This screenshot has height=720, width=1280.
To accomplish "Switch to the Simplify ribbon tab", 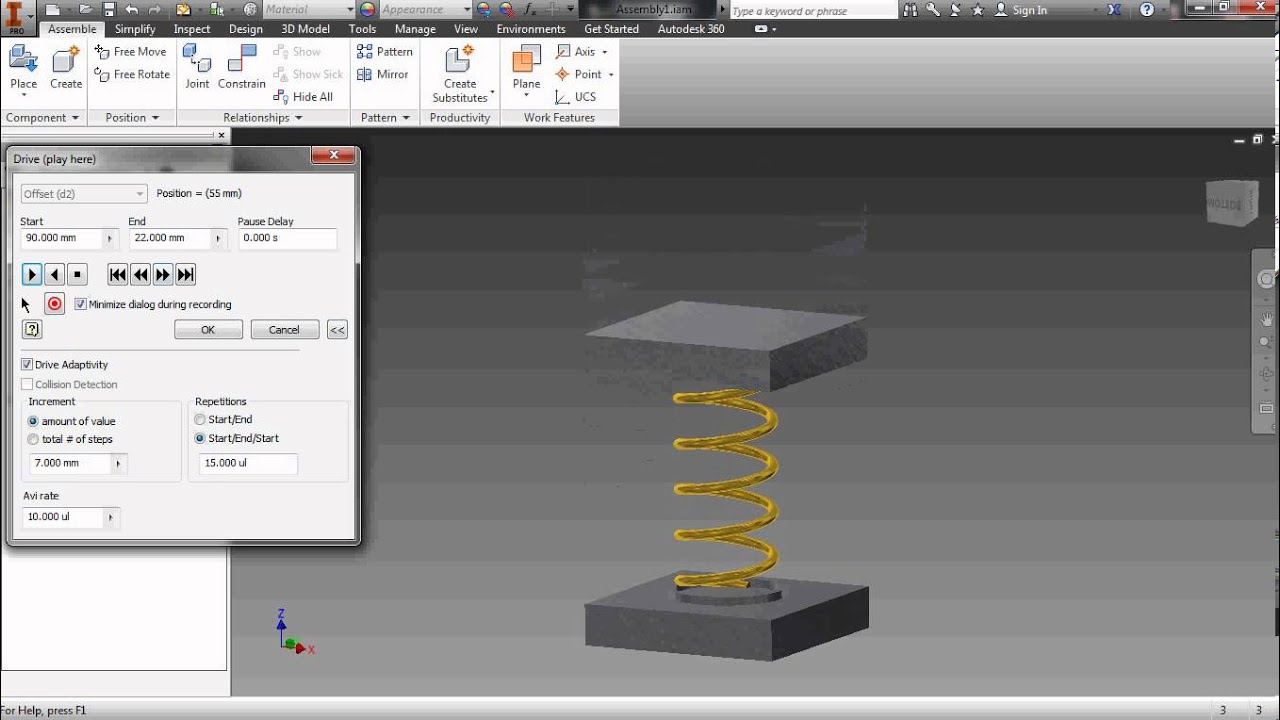I will (x=135, y=29).
